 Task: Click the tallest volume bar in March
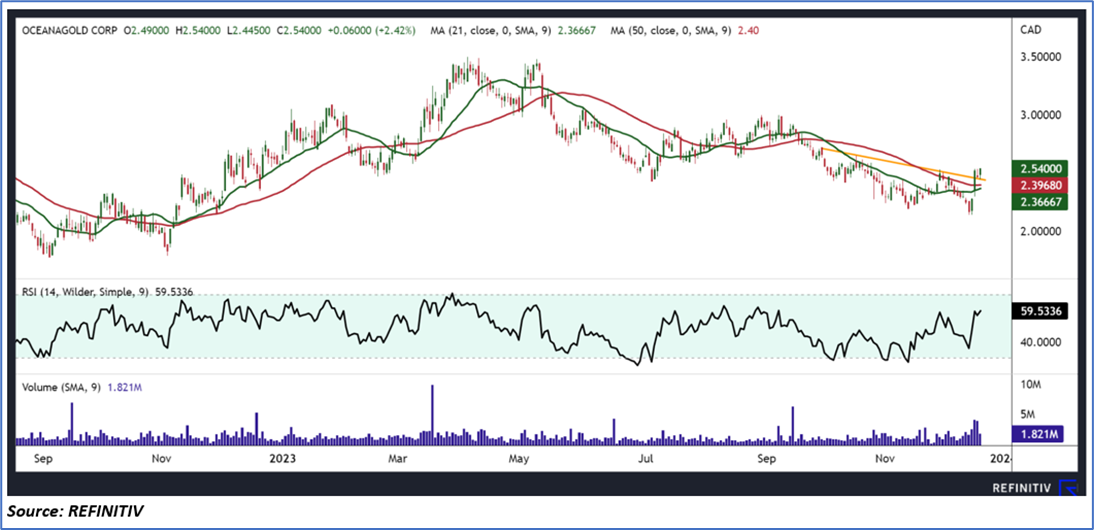433,415
